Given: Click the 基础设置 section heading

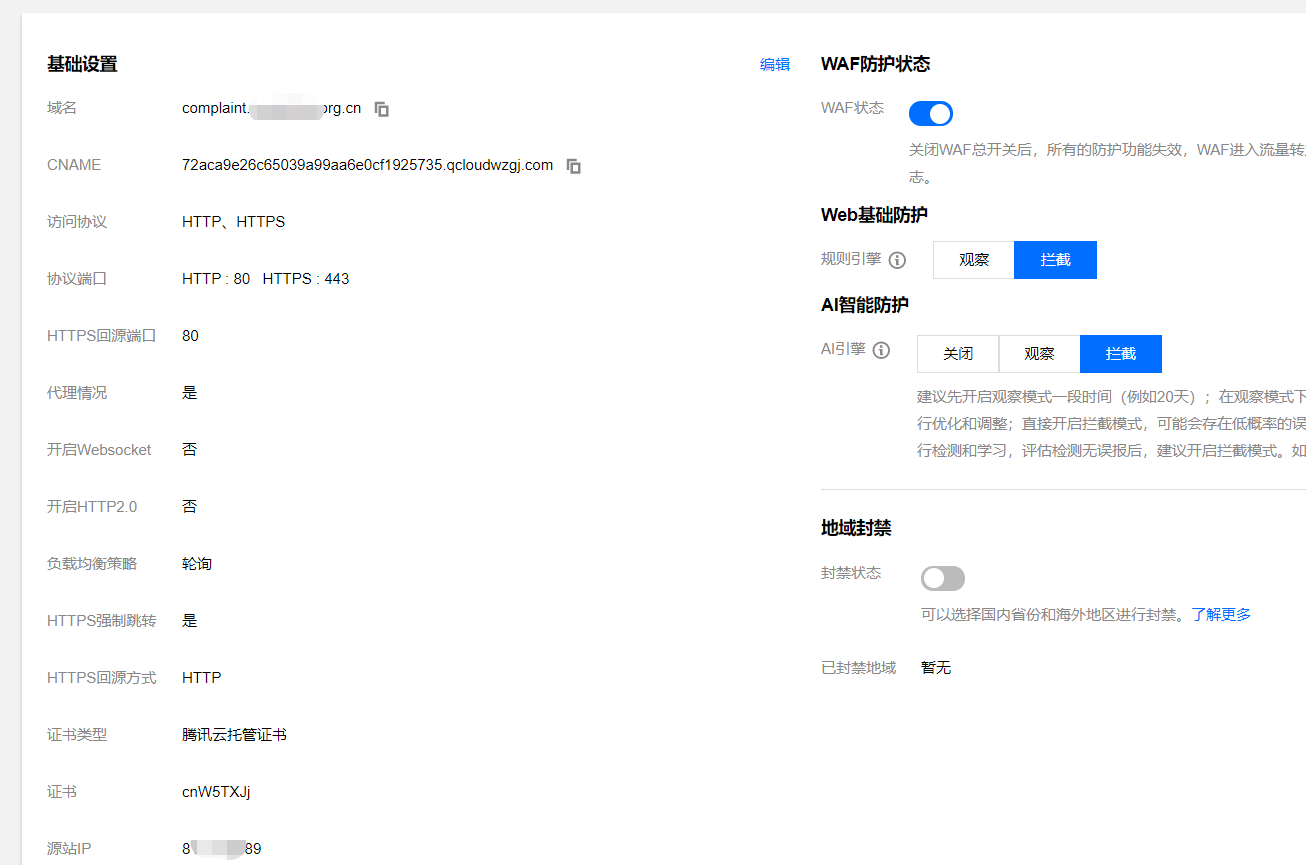Looking at the screenshot, I should 82,64.
